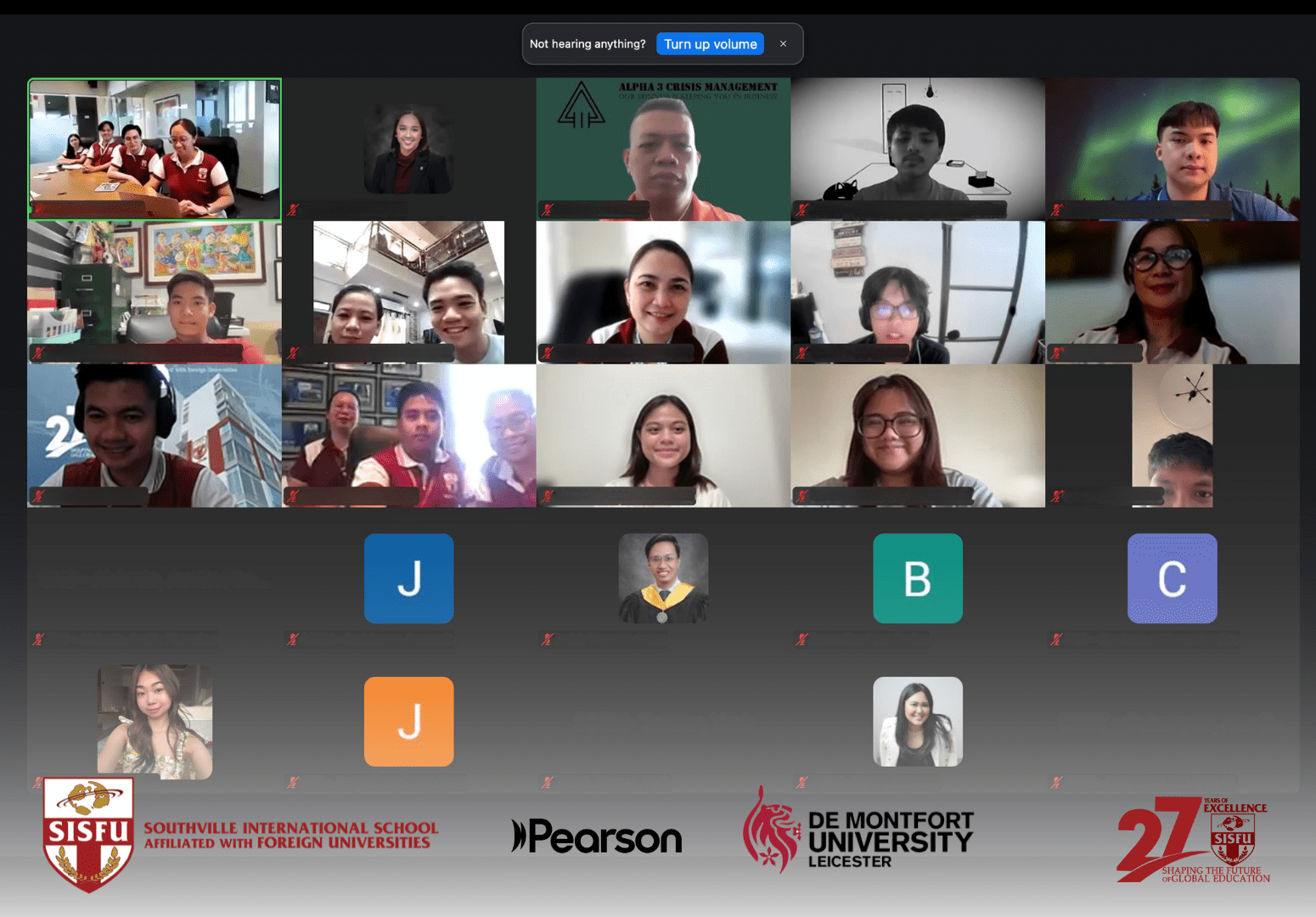Click muted mic icon under purple C avatar
Viewport: 1316px width, 917px height.
pos(1056,639)
